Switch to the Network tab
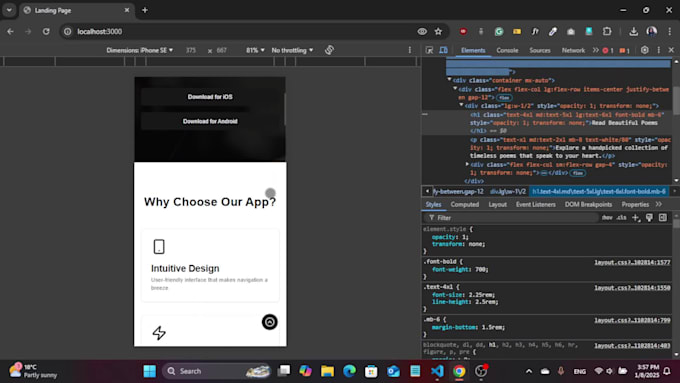The image size is (680, 383). tap(573, 50)
